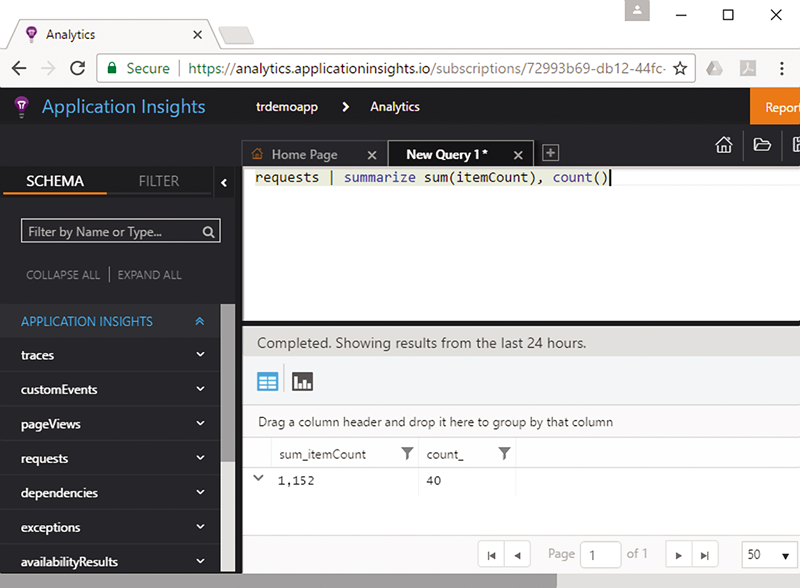Switch to the FILTER tab
The image size is (800, 588).
(x=158, y=181)
